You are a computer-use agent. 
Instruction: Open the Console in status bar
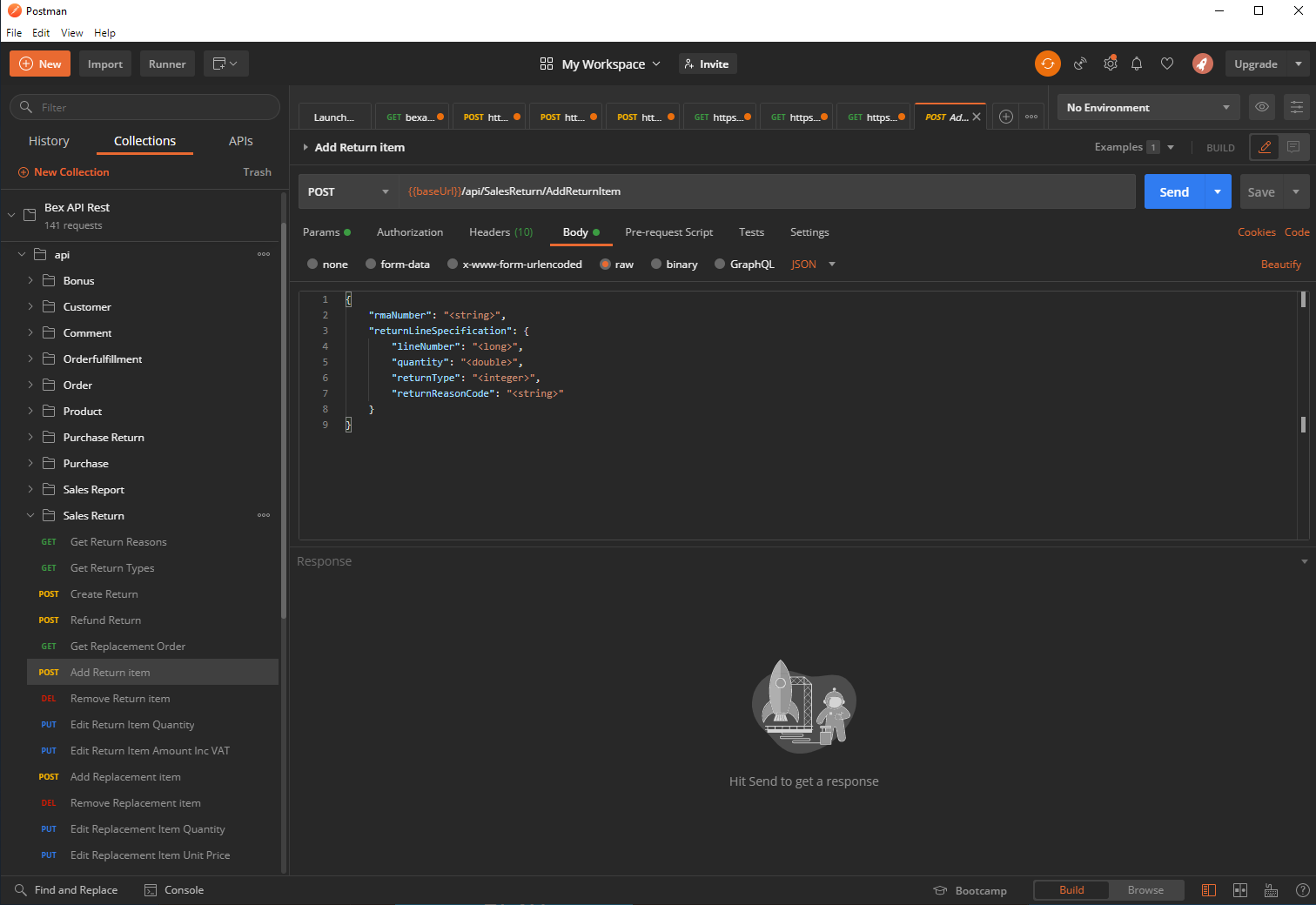point(174,890)
